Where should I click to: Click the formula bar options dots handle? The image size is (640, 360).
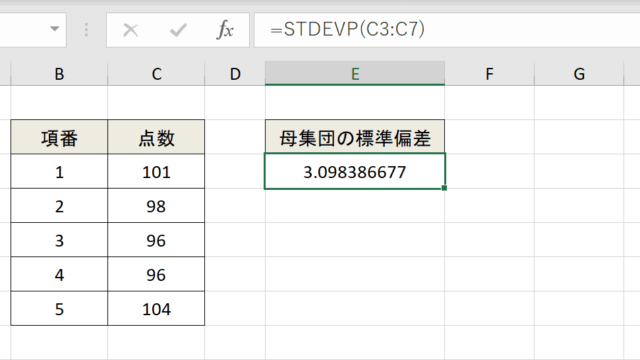click(x=86, y=30)
